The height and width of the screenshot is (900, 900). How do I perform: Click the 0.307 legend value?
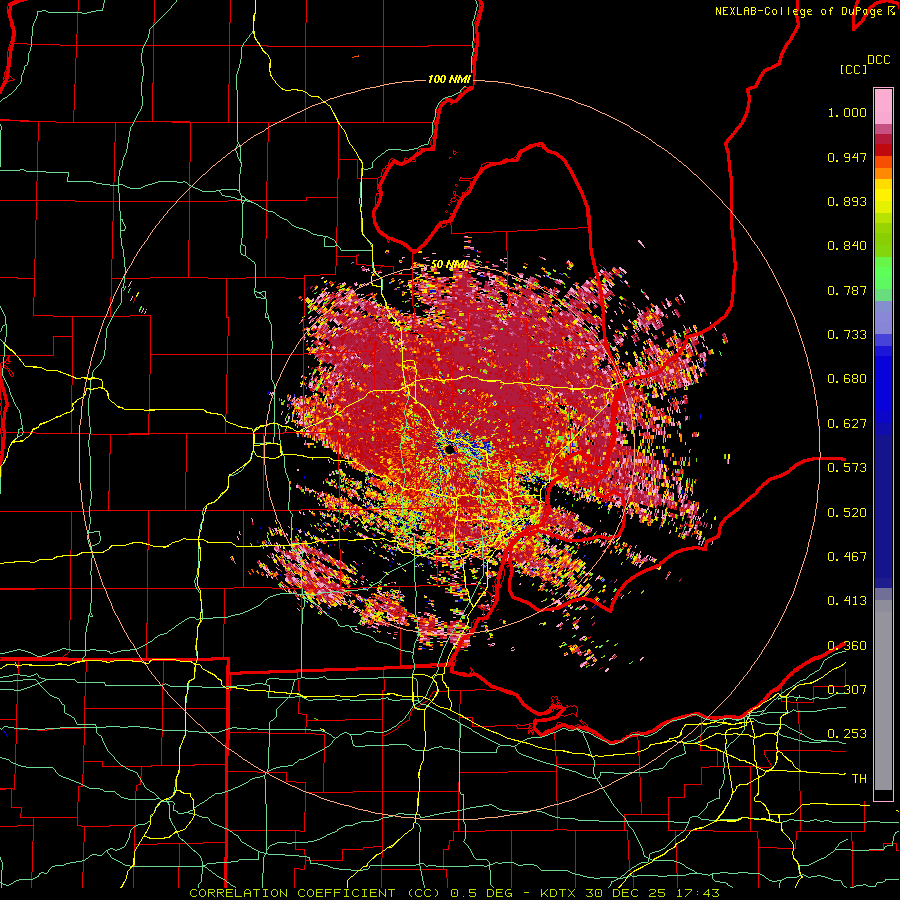click(x=847, y=690)
